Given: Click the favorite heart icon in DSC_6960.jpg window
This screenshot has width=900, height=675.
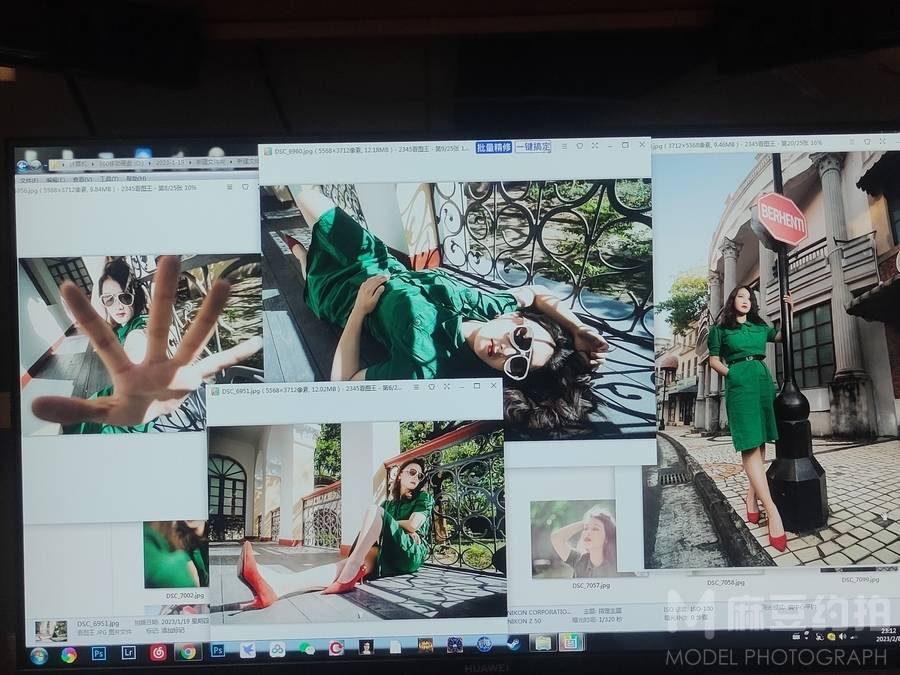Looking at the screenshot, I should [x=580, y=146].
